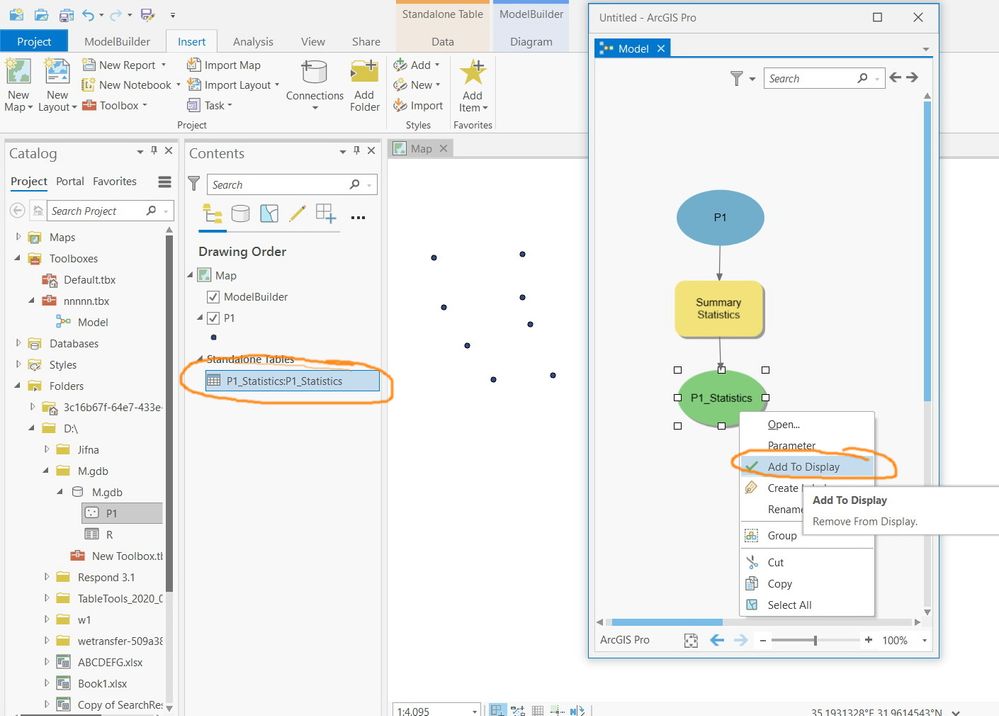Viewport: 999px width, 716px height.
Task: Expand the Jifna folder
Action: [47, 449]
